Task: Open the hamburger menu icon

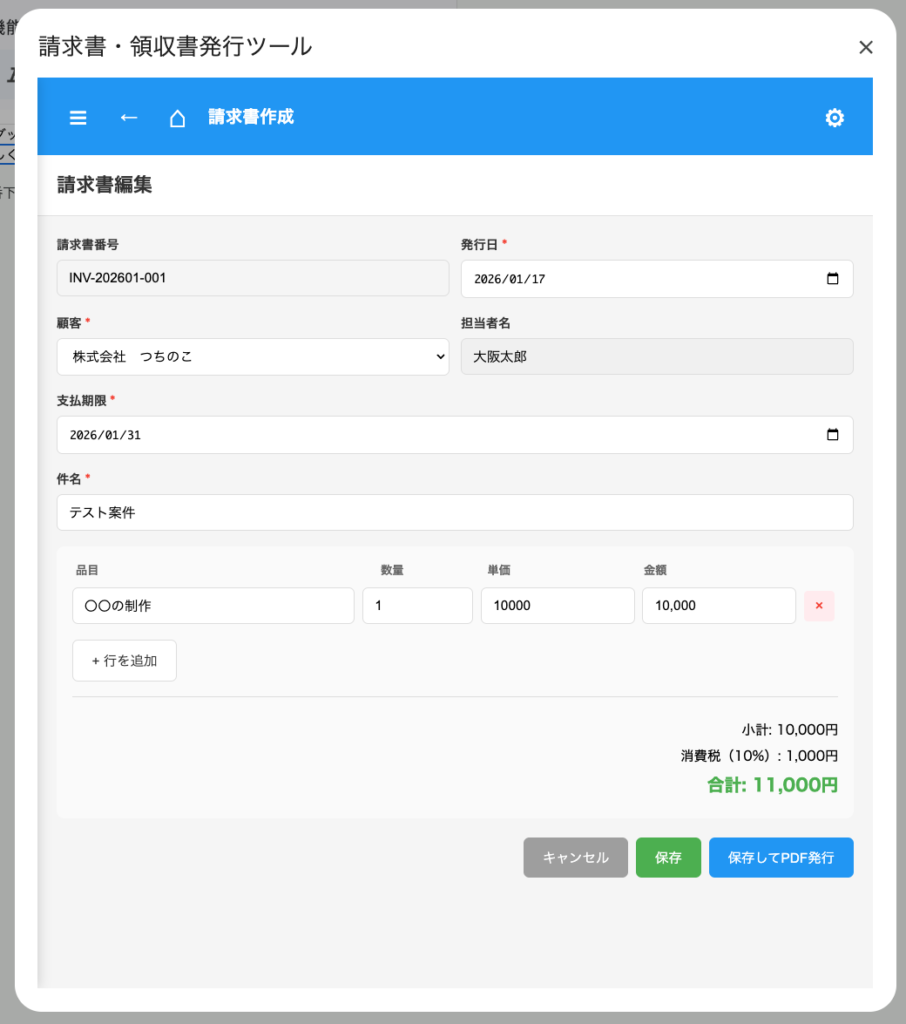Action: (78, 117)
